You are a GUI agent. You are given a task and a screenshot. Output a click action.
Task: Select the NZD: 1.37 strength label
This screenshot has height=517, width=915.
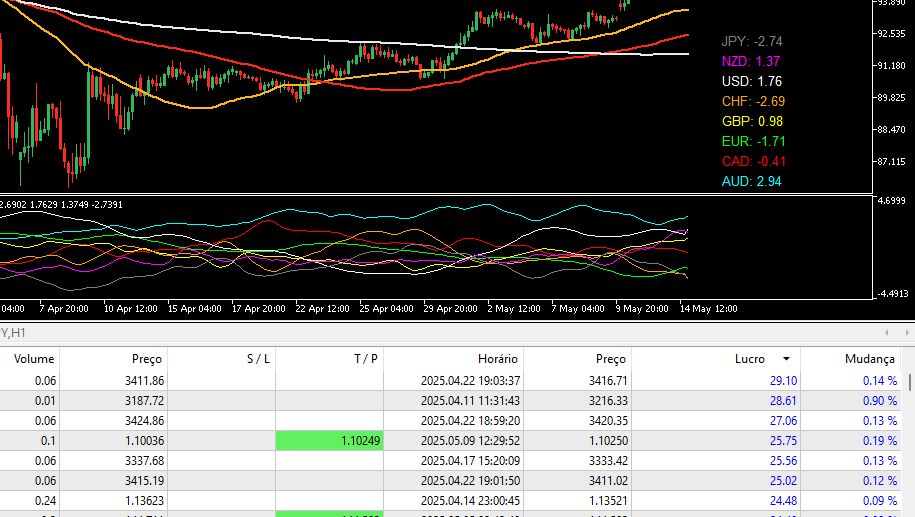750,61
